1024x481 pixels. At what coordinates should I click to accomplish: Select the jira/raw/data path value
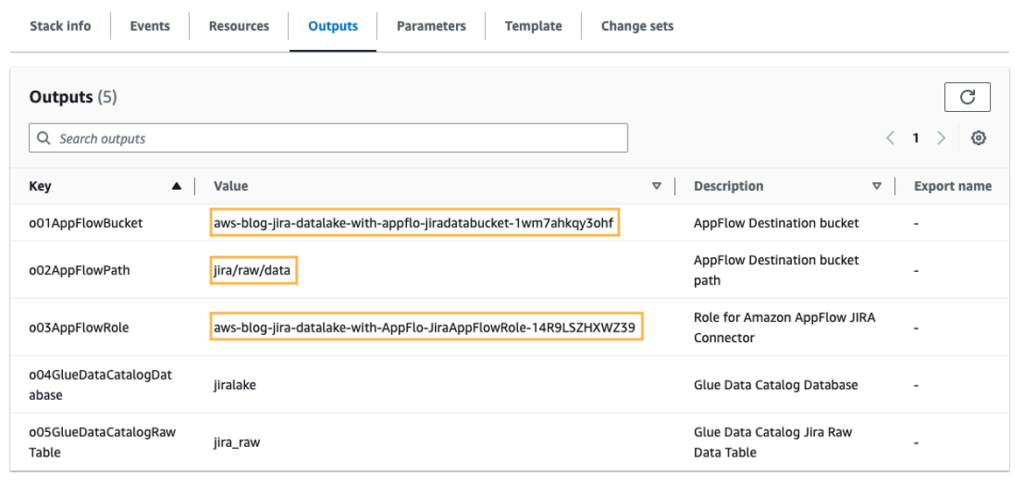click(253, 270)
